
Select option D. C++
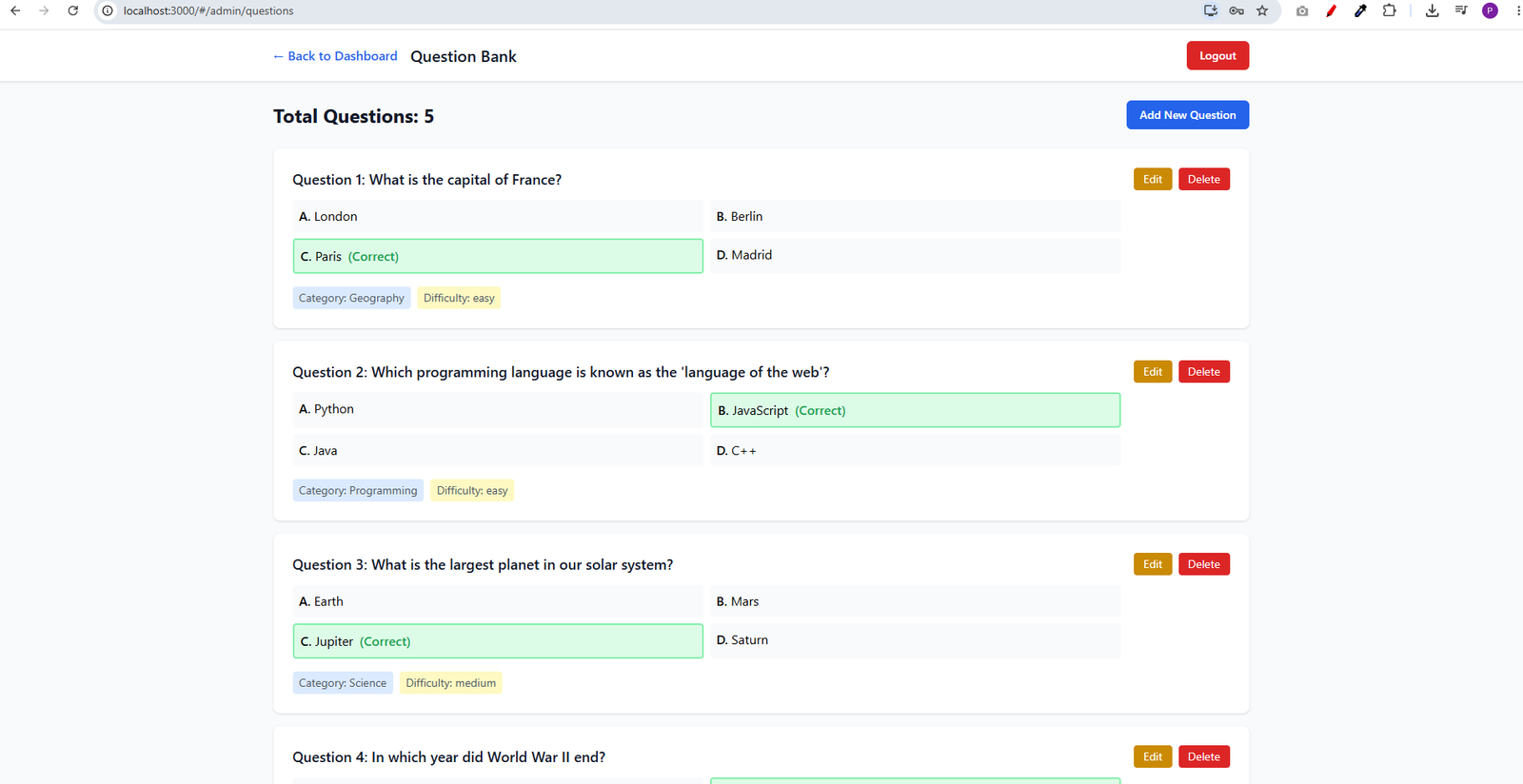point(915,450)
